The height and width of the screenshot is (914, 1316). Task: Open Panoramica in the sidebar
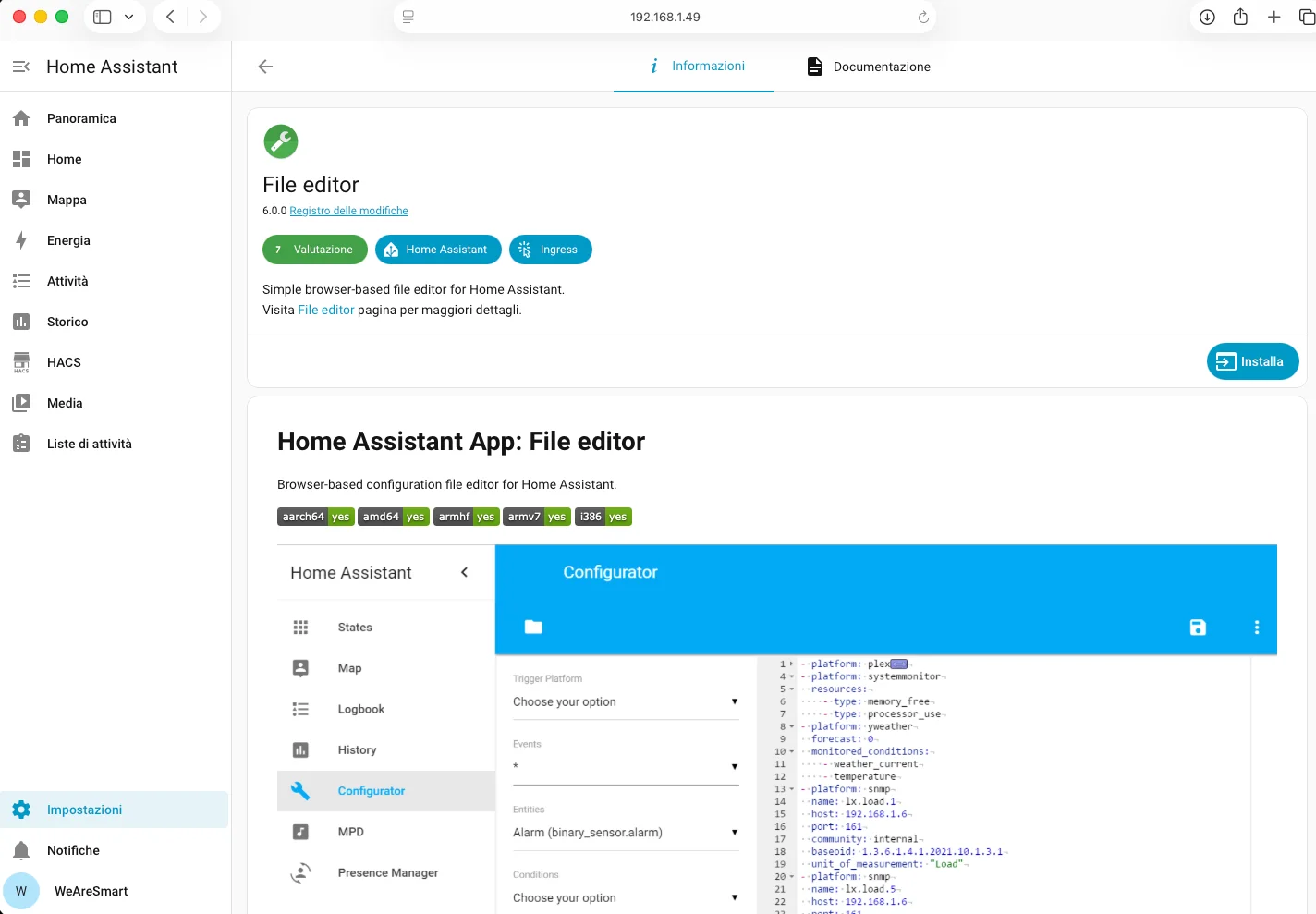coord(116,118)
